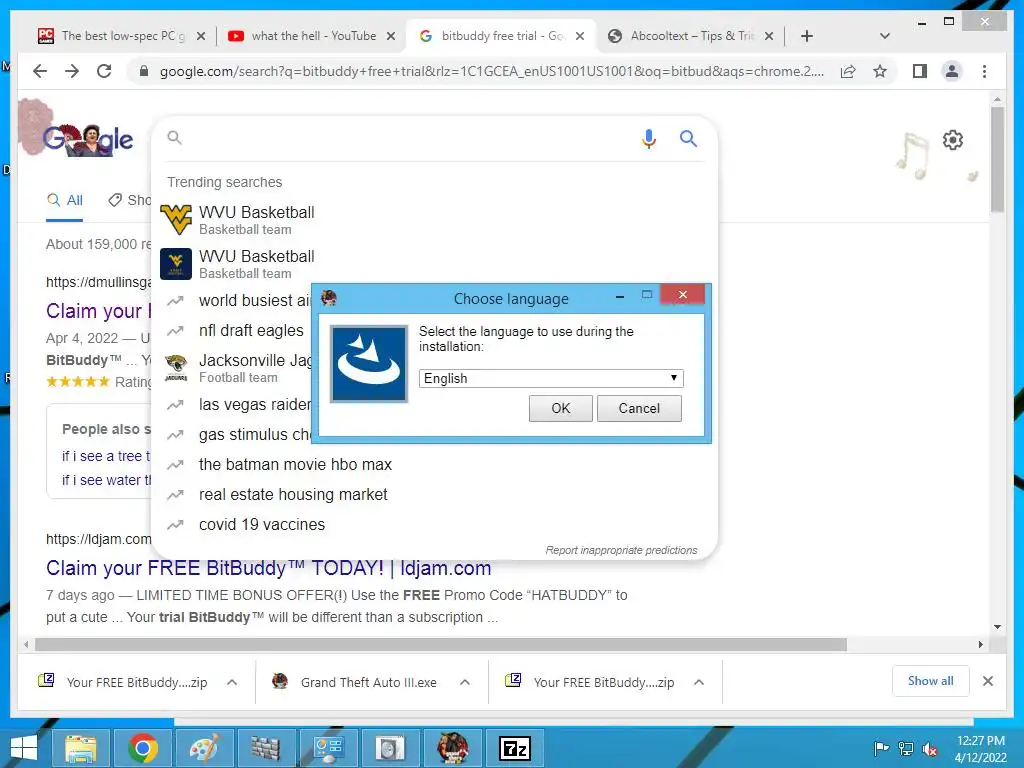Open the Windows Start menu

(x=24, y=748)
